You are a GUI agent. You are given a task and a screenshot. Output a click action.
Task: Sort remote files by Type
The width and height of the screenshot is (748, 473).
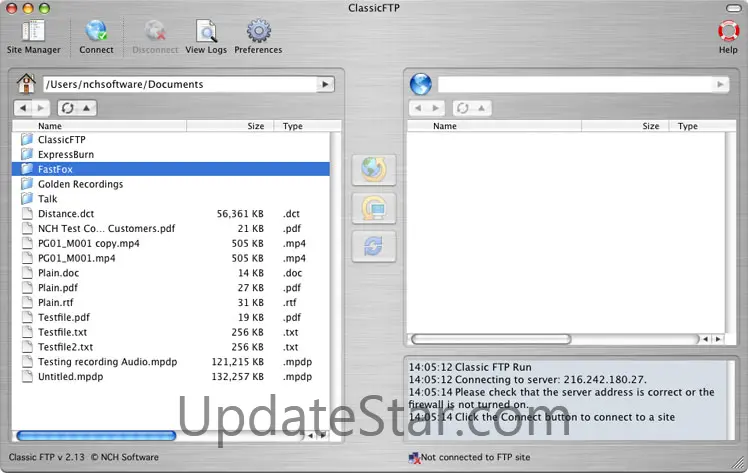click(702, 126)
